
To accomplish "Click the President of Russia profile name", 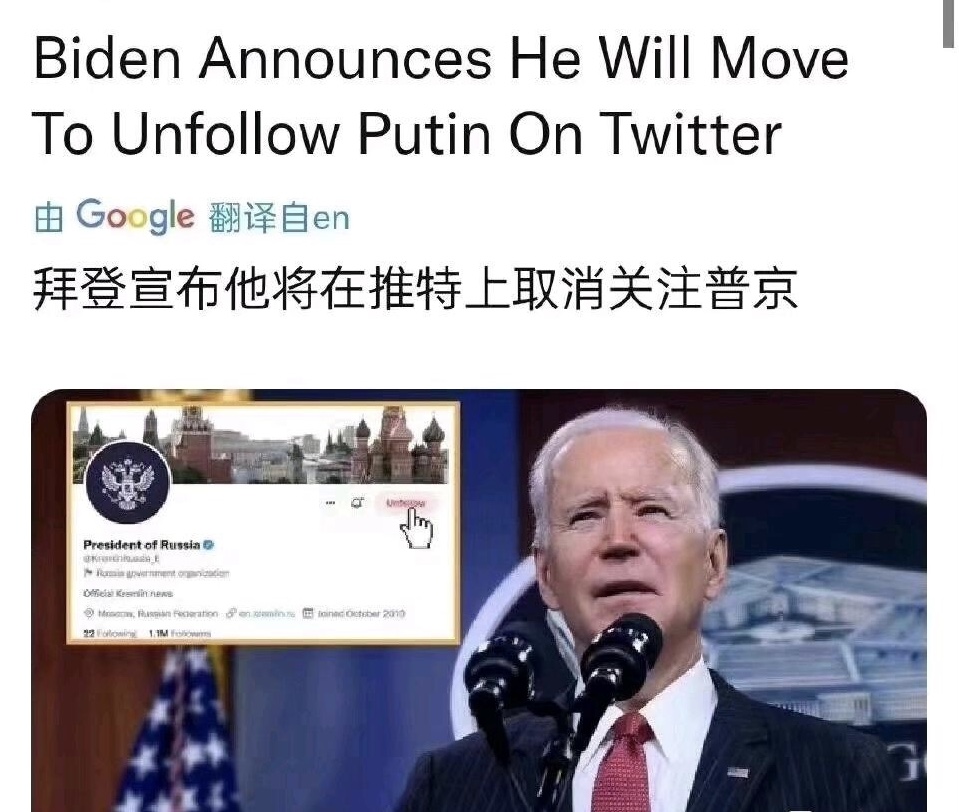I will [141, 544].
